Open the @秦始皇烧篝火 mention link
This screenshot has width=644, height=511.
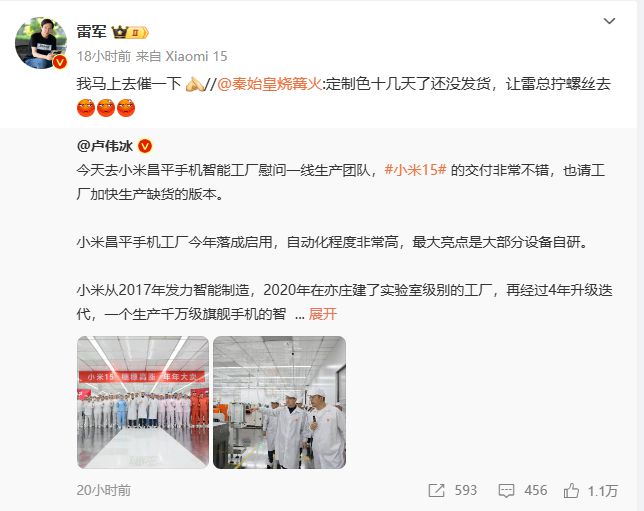(269, 84)
